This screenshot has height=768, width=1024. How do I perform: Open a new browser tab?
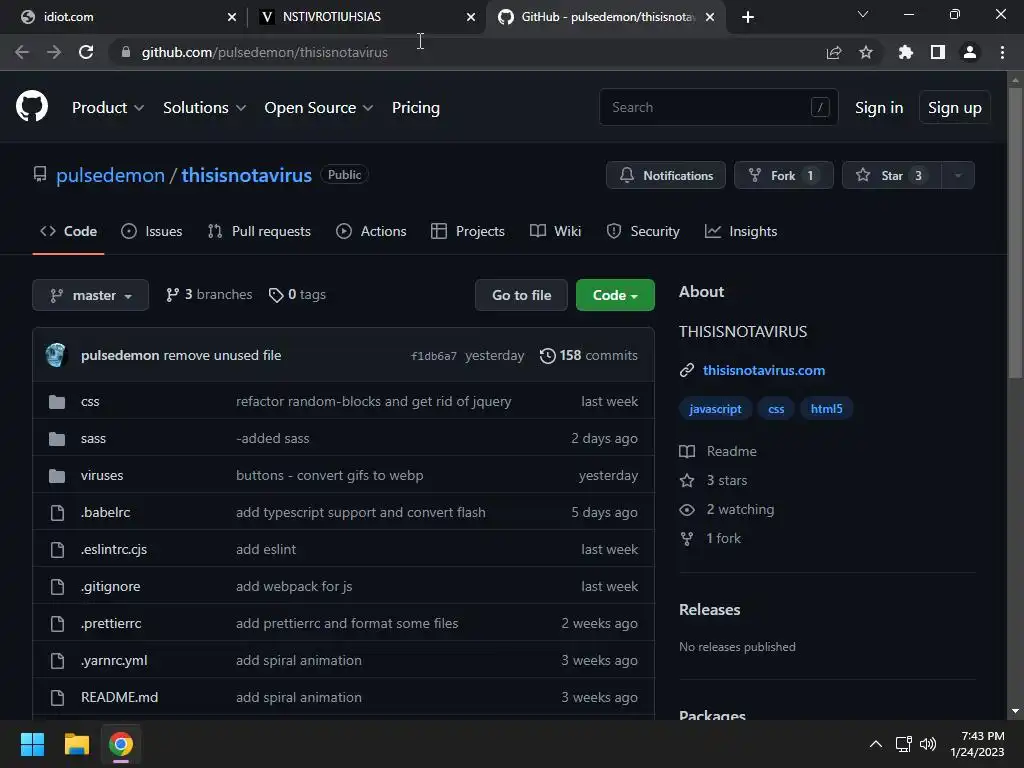click(748, 17)
